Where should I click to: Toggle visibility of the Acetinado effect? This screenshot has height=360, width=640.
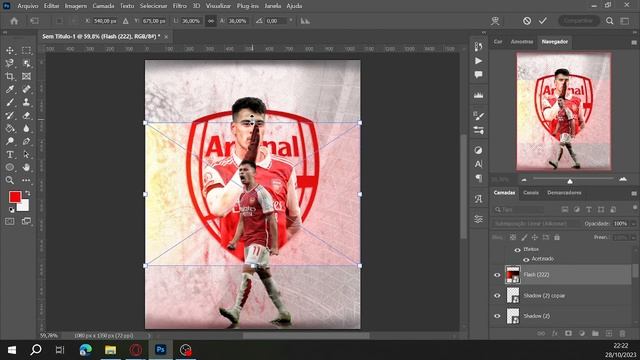[526, 260]
